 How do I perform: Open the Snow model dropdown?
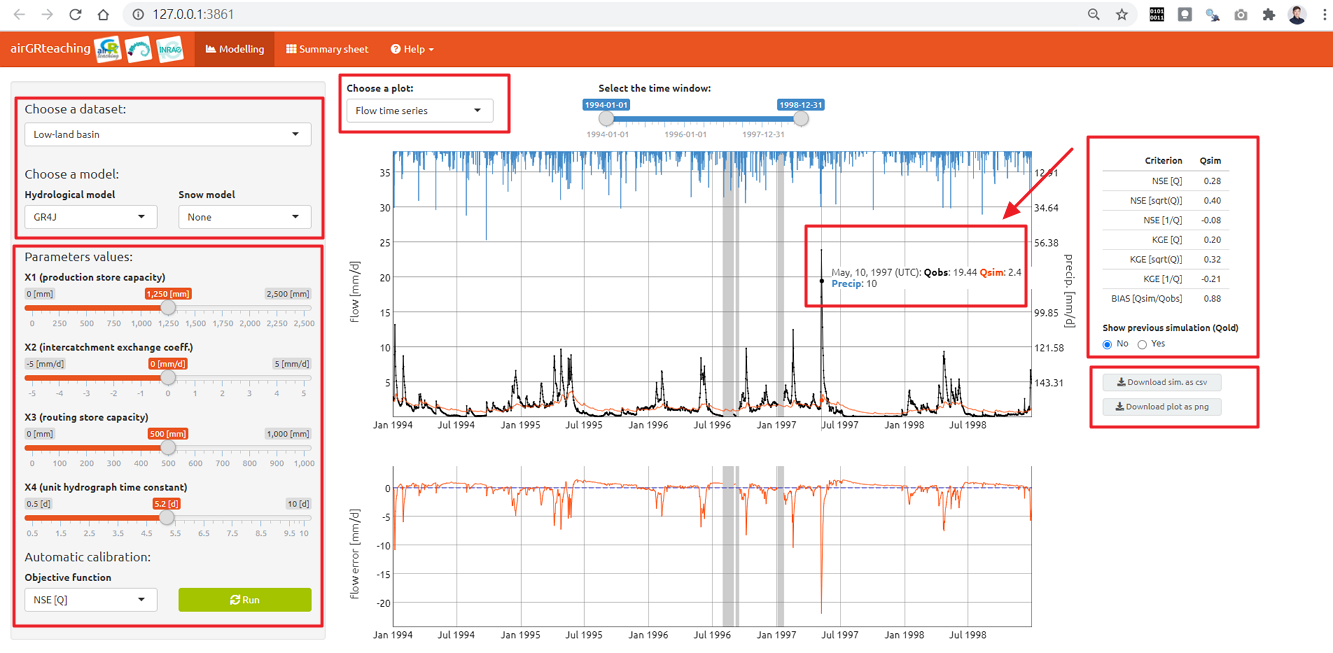[245, 217]
